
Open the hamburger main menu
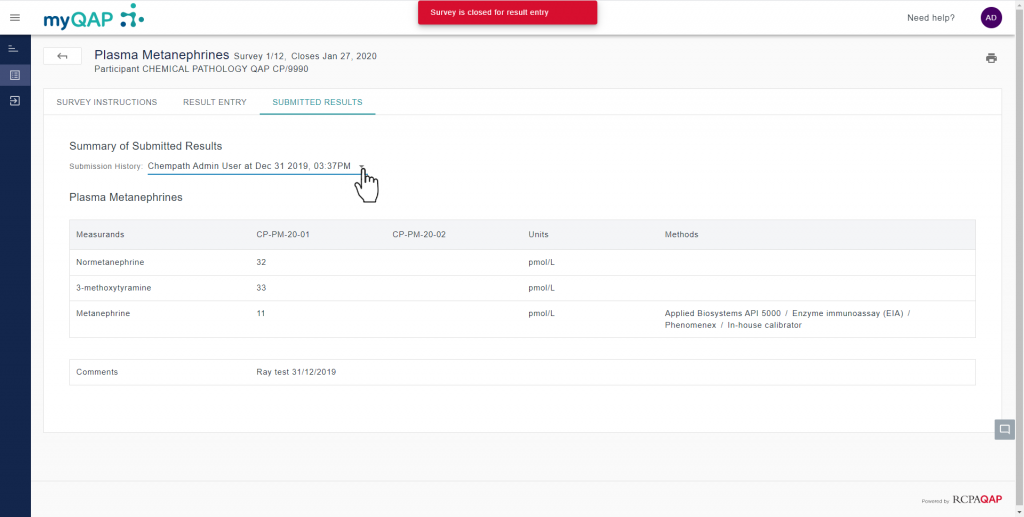click(15, 18)
